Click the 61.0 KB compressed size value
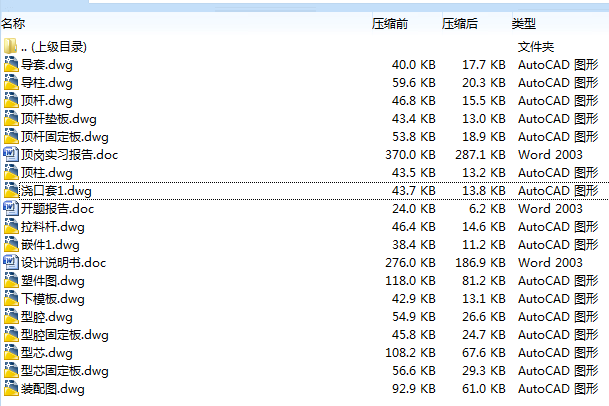The width and height of the screenshot is (609, 406). (x=484, y=389)
